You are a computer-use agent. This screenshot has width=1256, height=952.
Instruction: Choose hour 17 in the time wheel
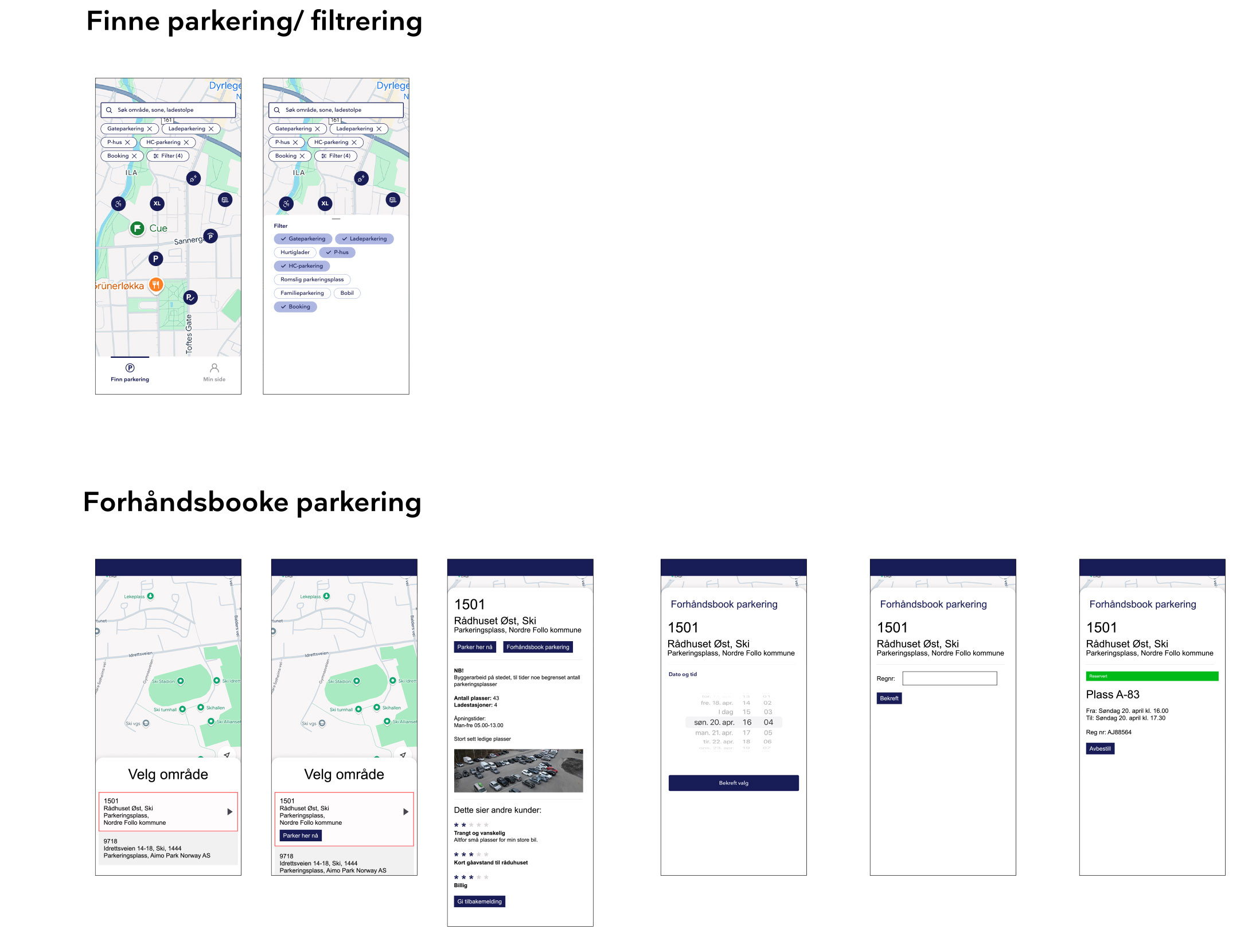pyautogui.click(x=746, y=732)
